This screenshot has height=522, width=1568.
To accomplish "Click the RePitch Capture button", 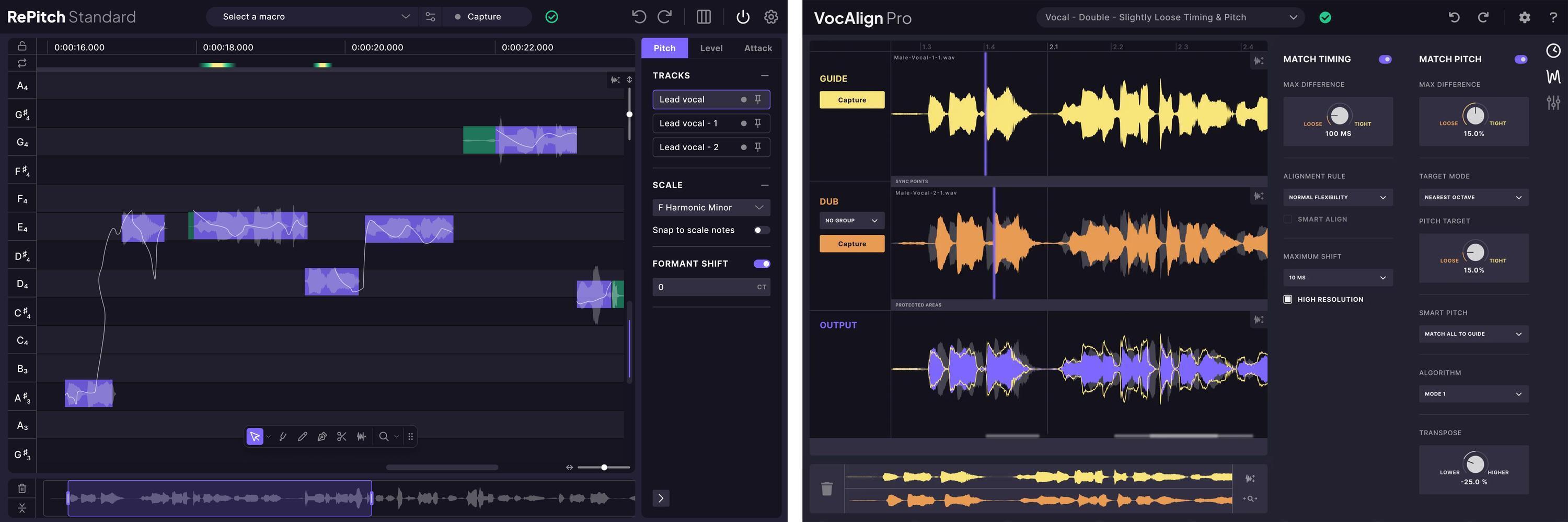I will pos(487,16).
